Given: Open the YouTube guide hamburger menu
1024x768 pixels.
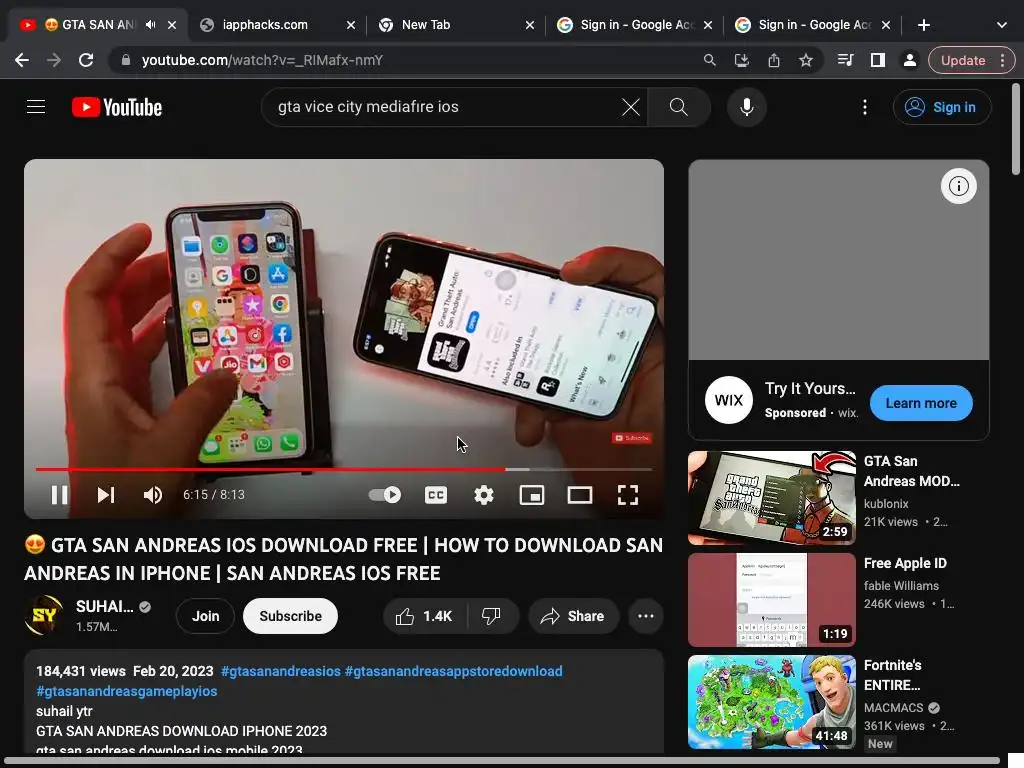Looking at the screenshot, I should tap(36, 106).
